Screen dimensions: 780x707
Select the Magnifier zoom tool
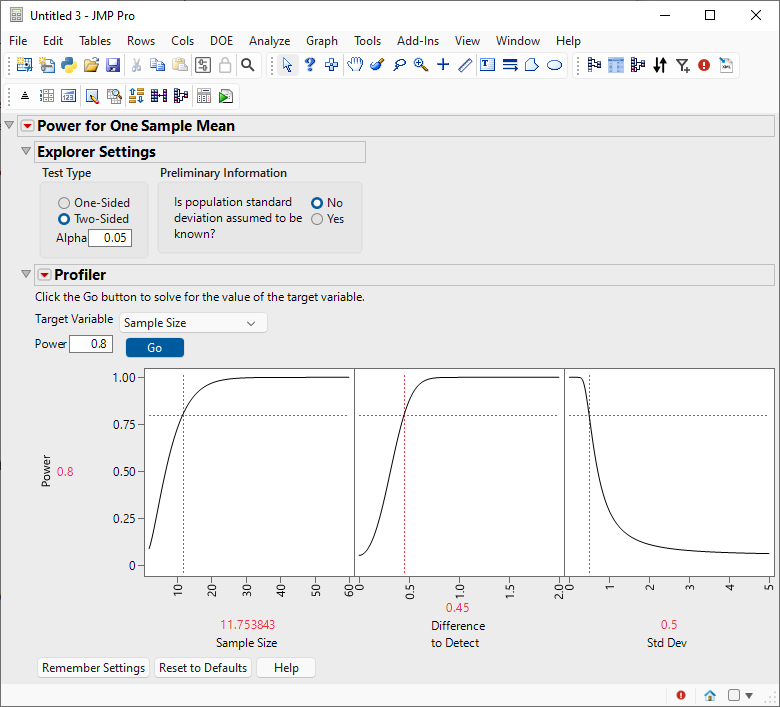(x=421, y=65)
